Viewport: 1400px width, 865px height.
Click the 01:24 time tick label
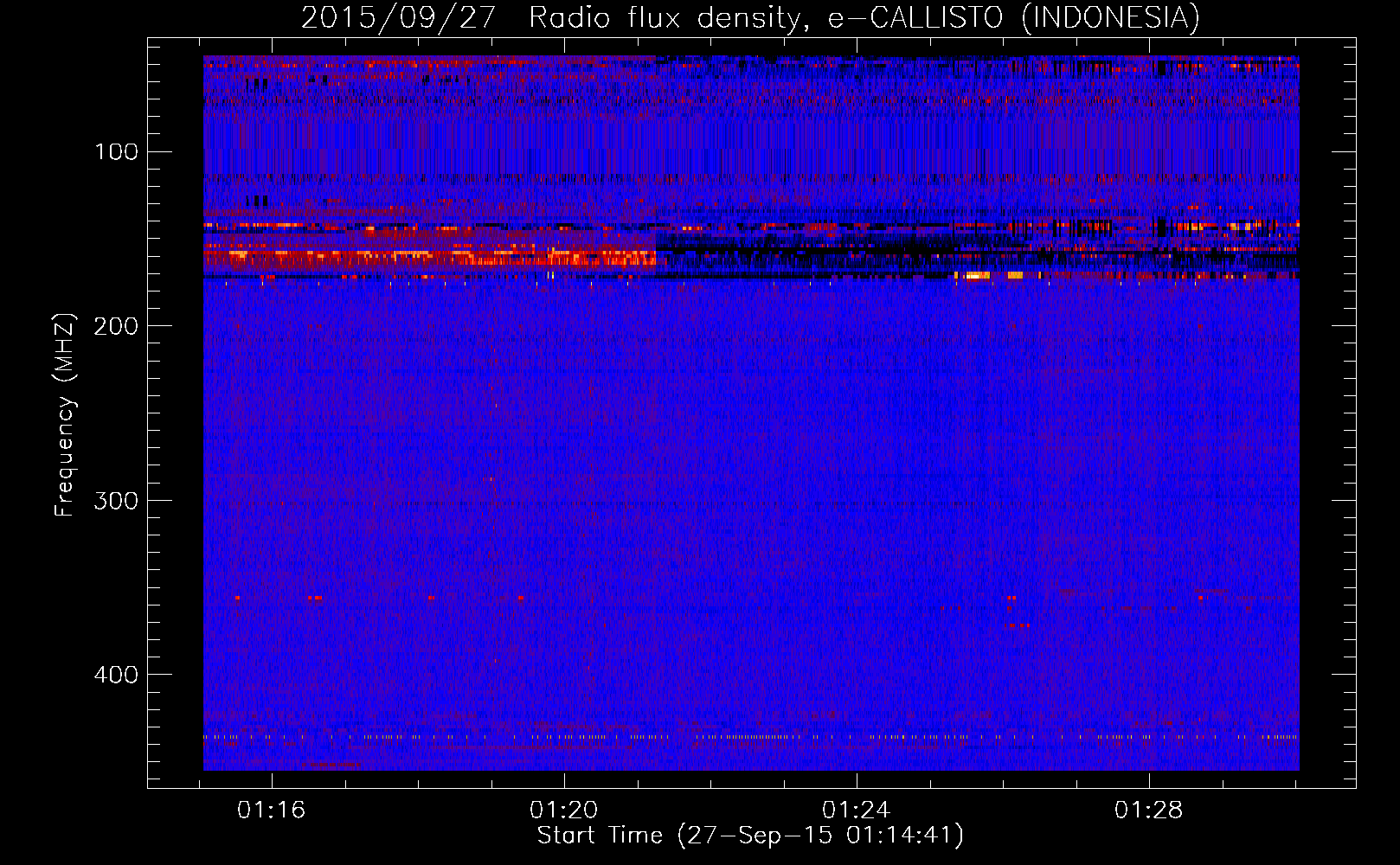[856, 811]
